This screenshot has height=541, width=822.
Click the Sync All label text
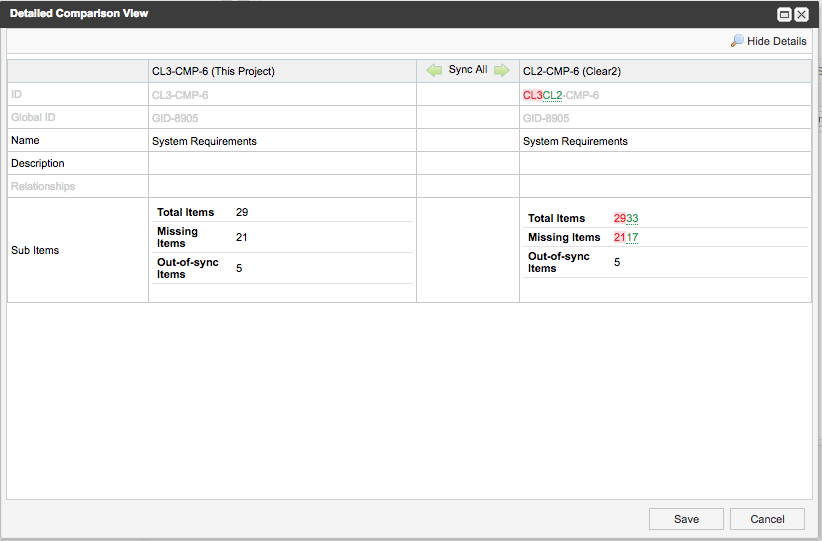pyautogui.click(x=468, y=70)
